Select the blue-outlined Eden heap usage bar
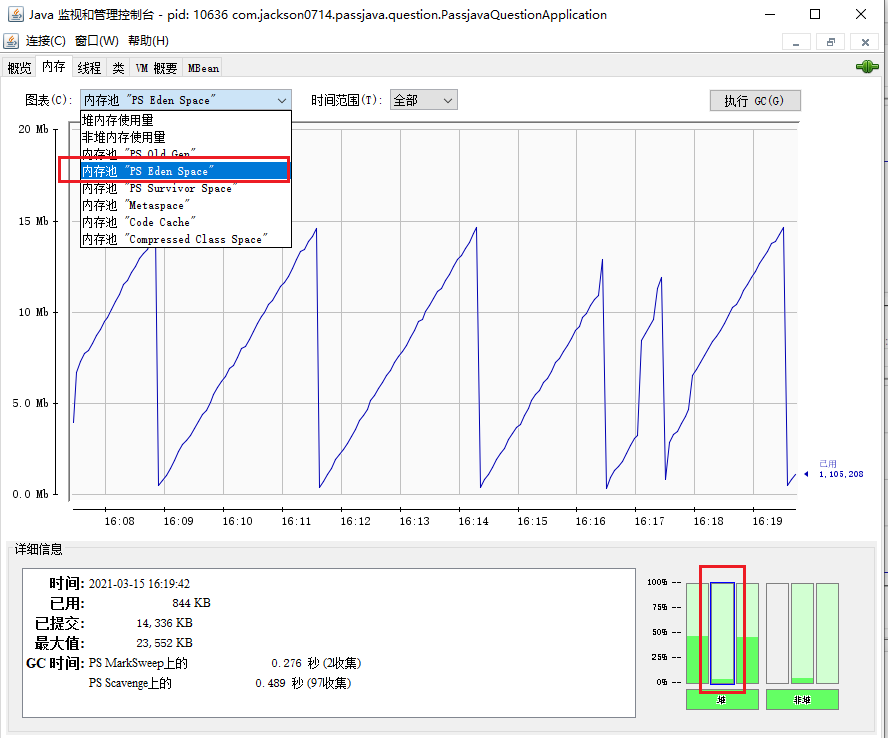The image size is (888, 738). (722, 633)
